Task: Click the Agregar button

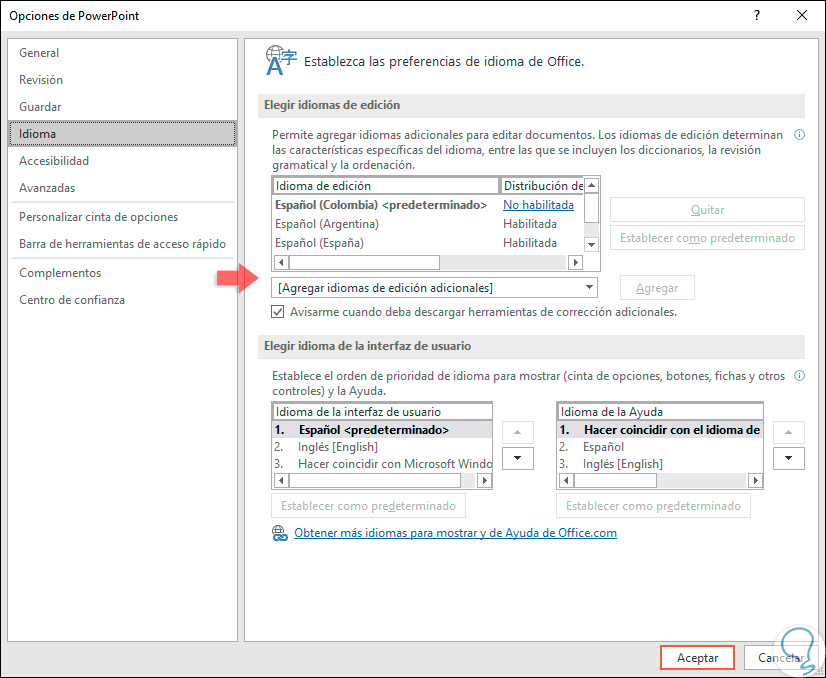Action: tap(657, 288)
